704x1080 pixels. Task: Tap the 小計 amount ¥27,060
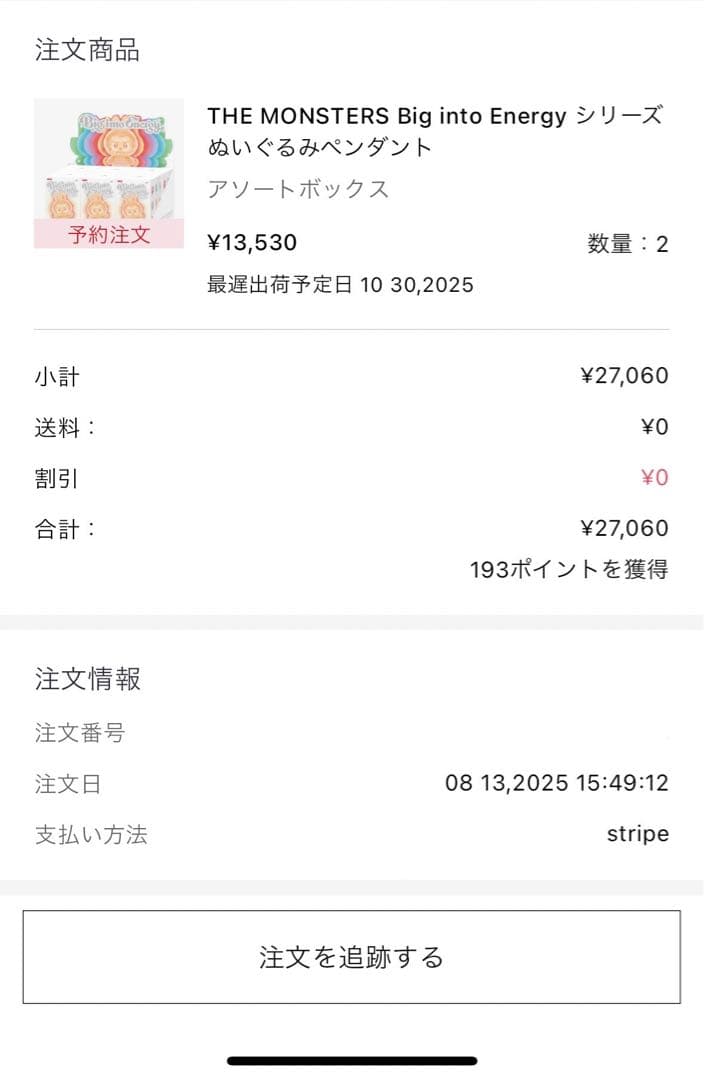tap(624, 376)
